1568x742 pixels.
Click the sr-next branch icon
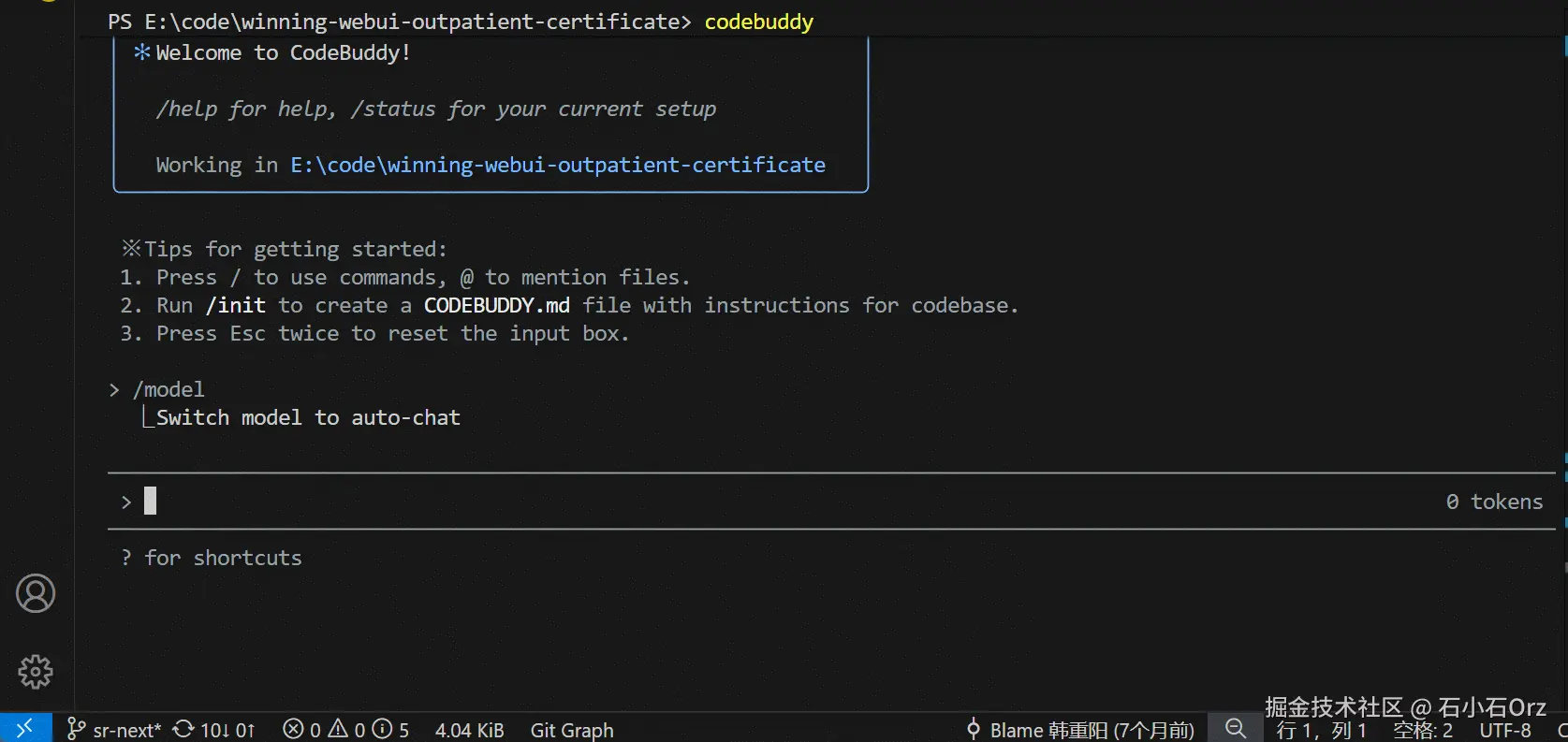(77, 729)
